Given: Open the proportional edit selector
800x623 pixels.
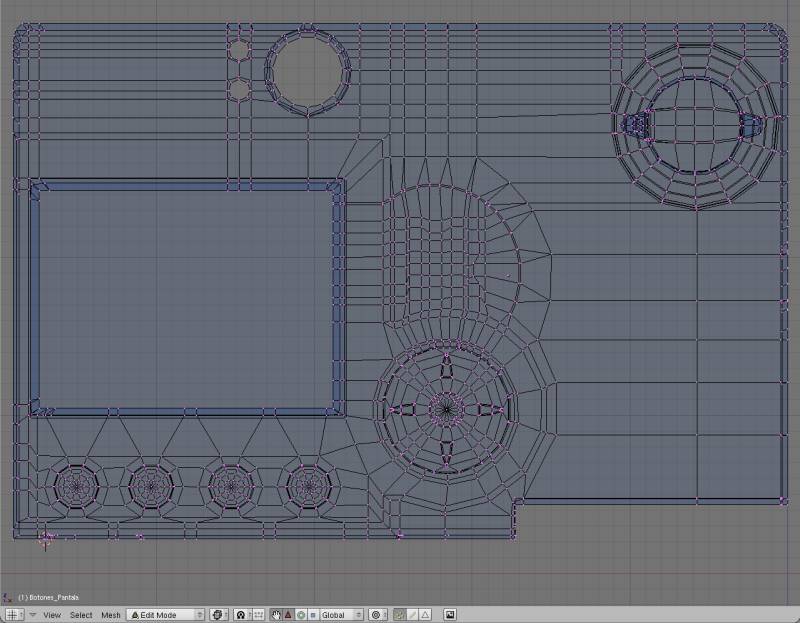Looking at the screenshot, I should (x=378, y=615).
